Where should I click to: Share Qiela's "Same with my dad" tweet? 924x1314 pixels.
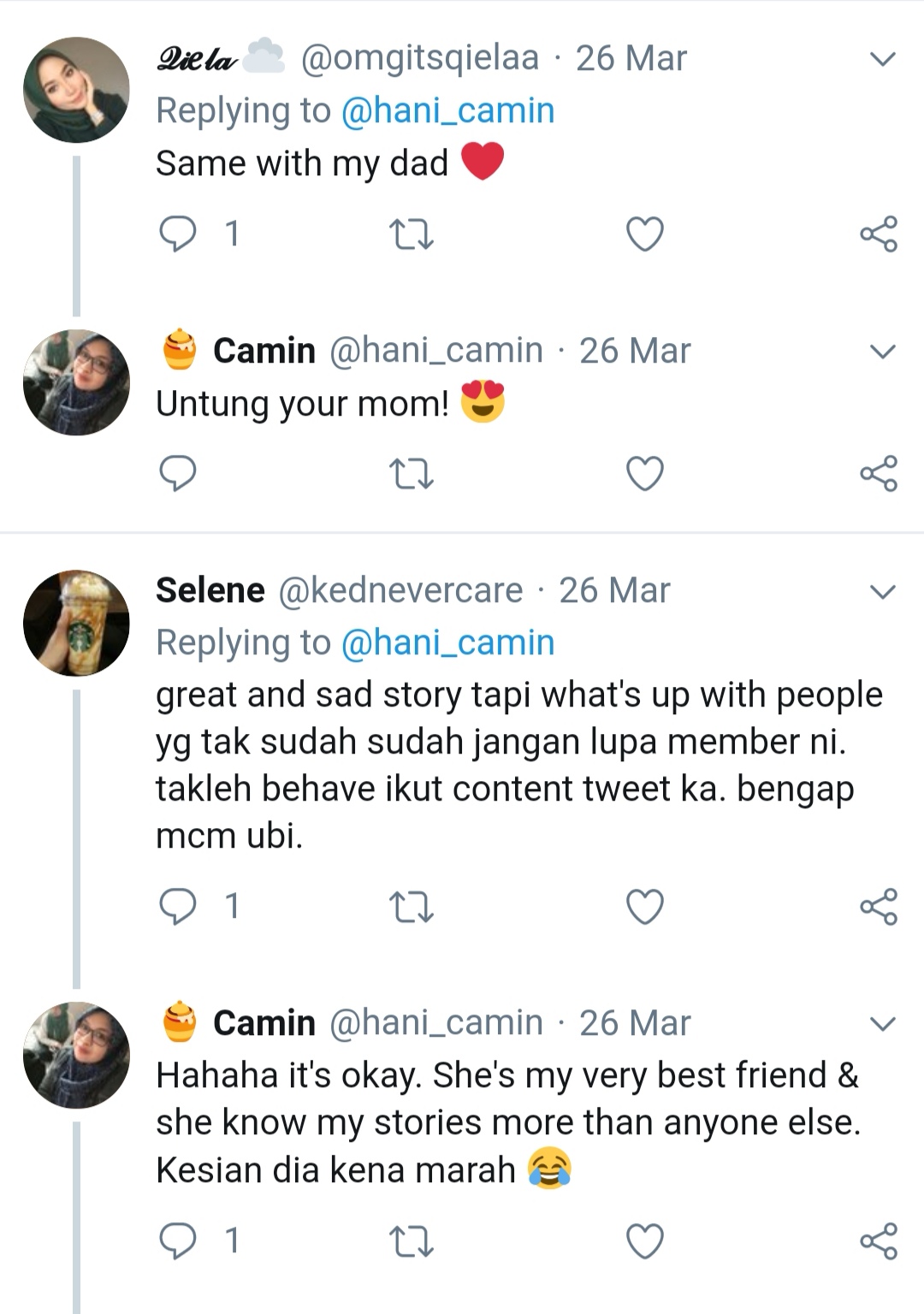pyautogui.click(x=879, y=234)
